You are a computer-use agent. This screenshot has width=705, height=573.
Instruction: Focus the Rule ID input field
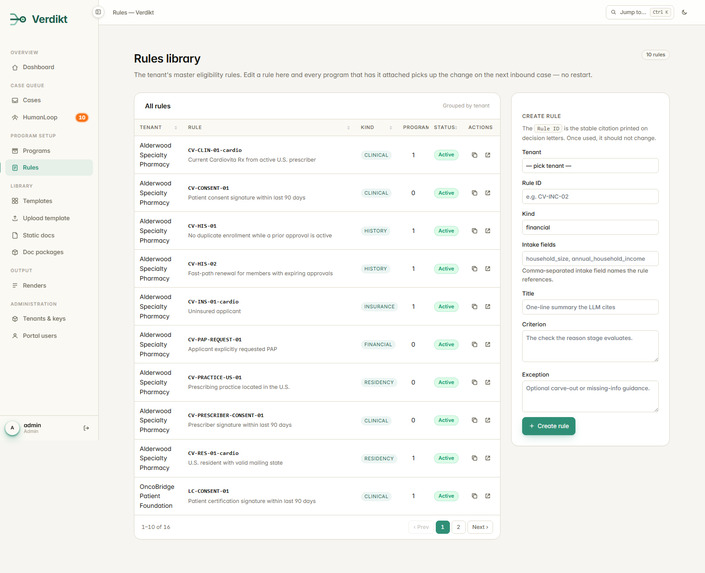[590, 197]
